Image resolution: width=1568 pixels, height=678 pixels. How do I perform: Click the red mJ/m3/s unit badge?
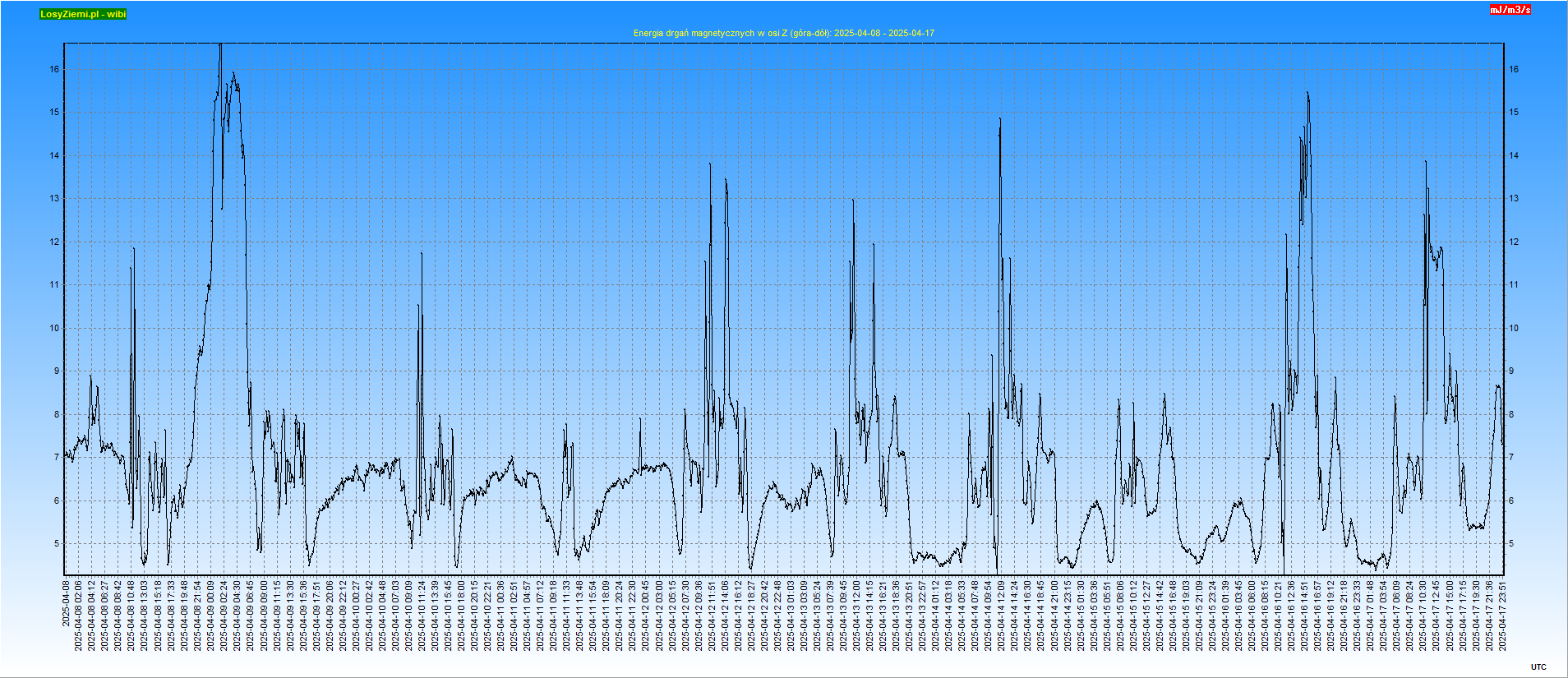(1510, 10)
